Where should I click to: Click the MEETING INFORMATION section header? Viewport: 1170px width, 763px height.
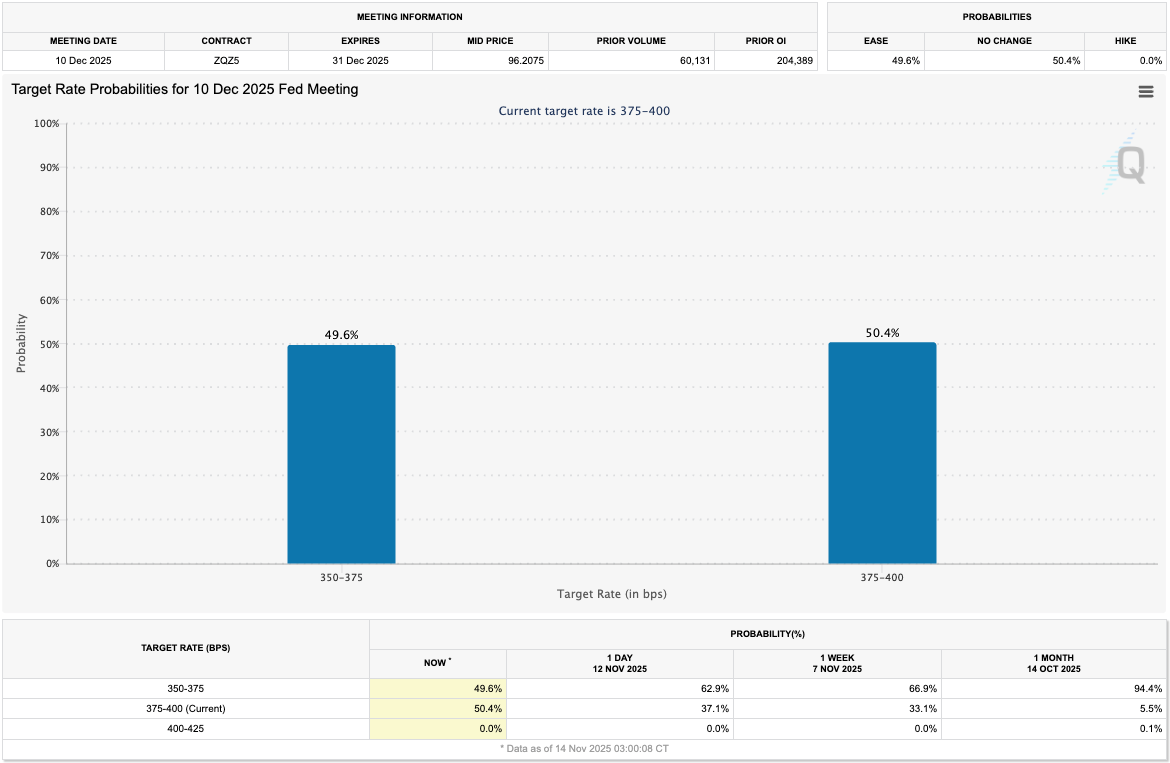tap(410, 17)
